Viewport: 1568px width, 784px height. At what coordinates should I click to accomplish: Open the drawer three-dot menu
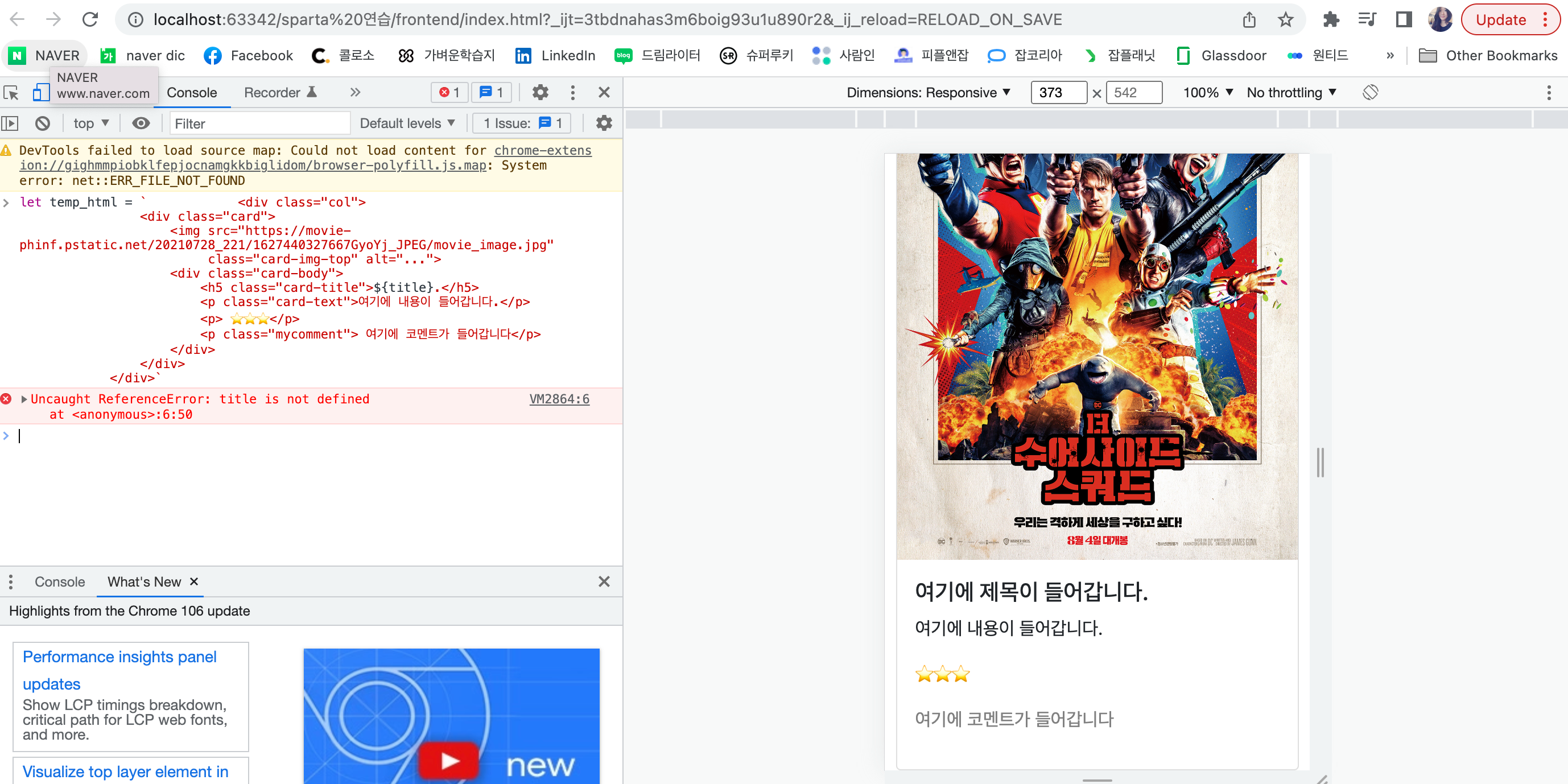tap(11, 582)
